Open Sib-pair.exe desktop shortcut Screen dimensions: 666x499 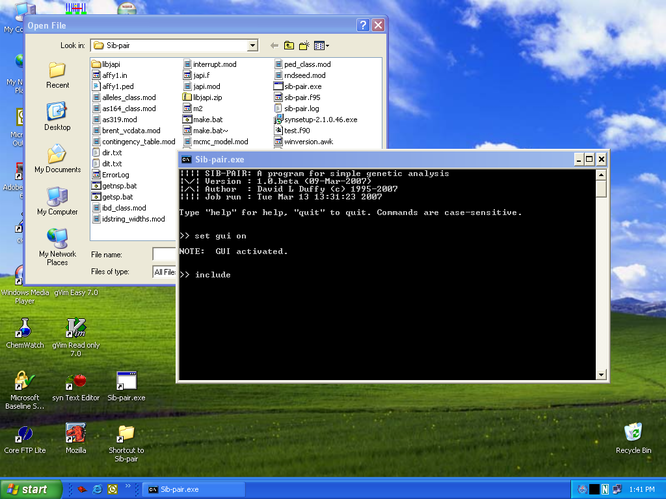(126, 386)
